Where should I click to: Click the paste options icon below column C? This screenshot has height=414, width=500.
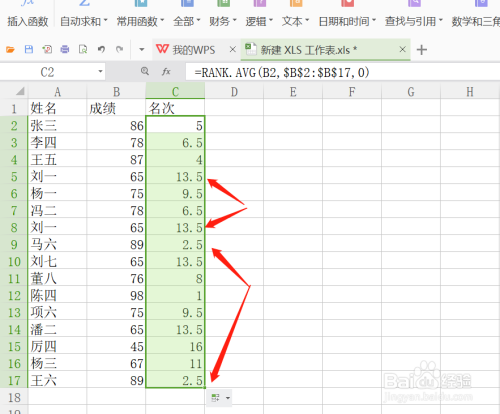[215, 398]
